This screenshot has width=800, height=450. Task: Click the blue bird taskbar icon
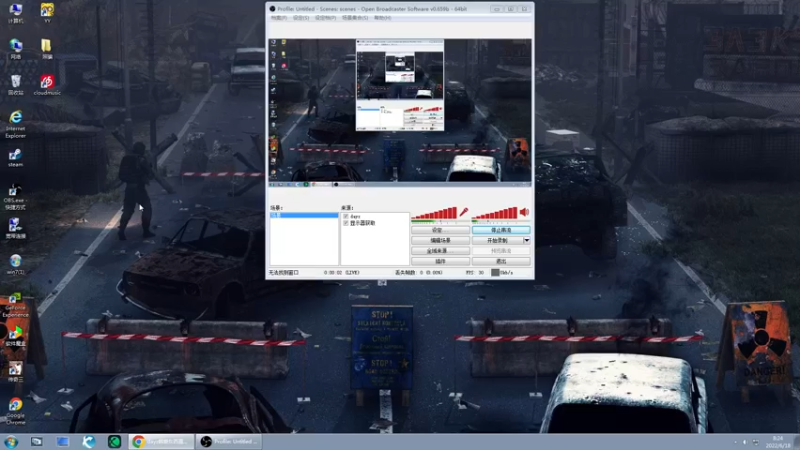coord(88,442)
